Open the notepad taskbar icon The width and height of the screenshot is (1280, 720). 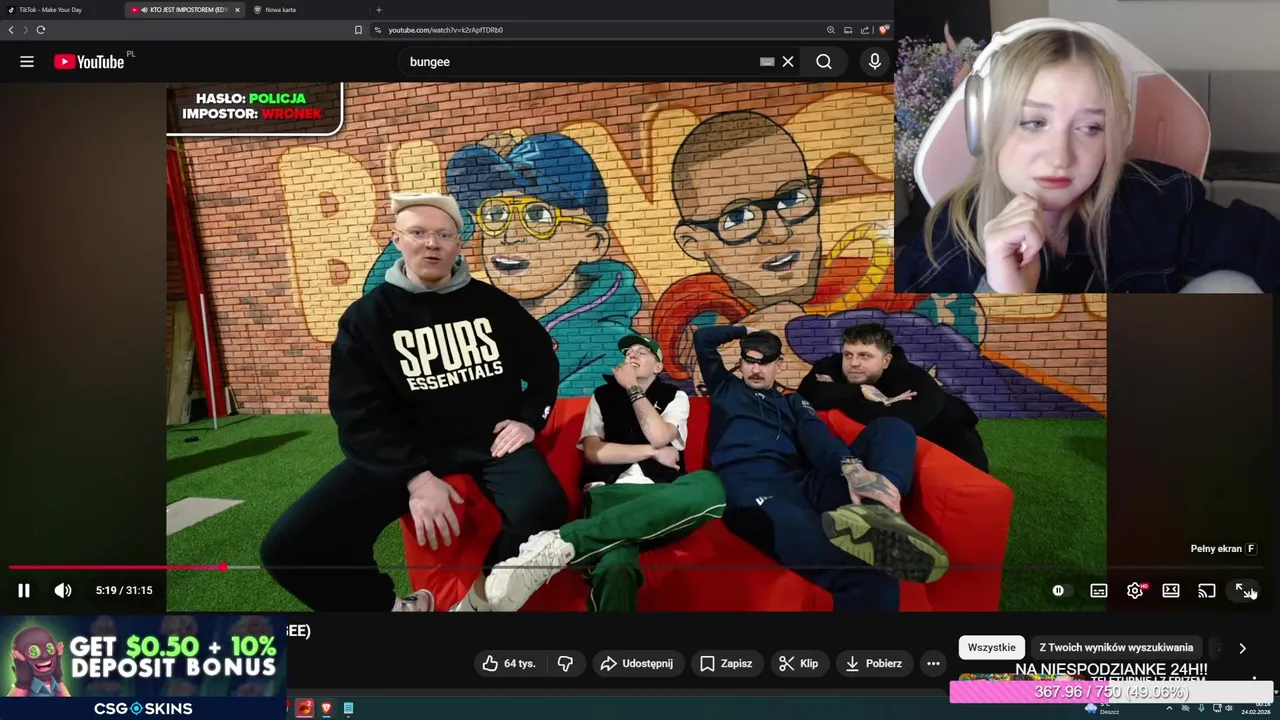click(348, 708)
